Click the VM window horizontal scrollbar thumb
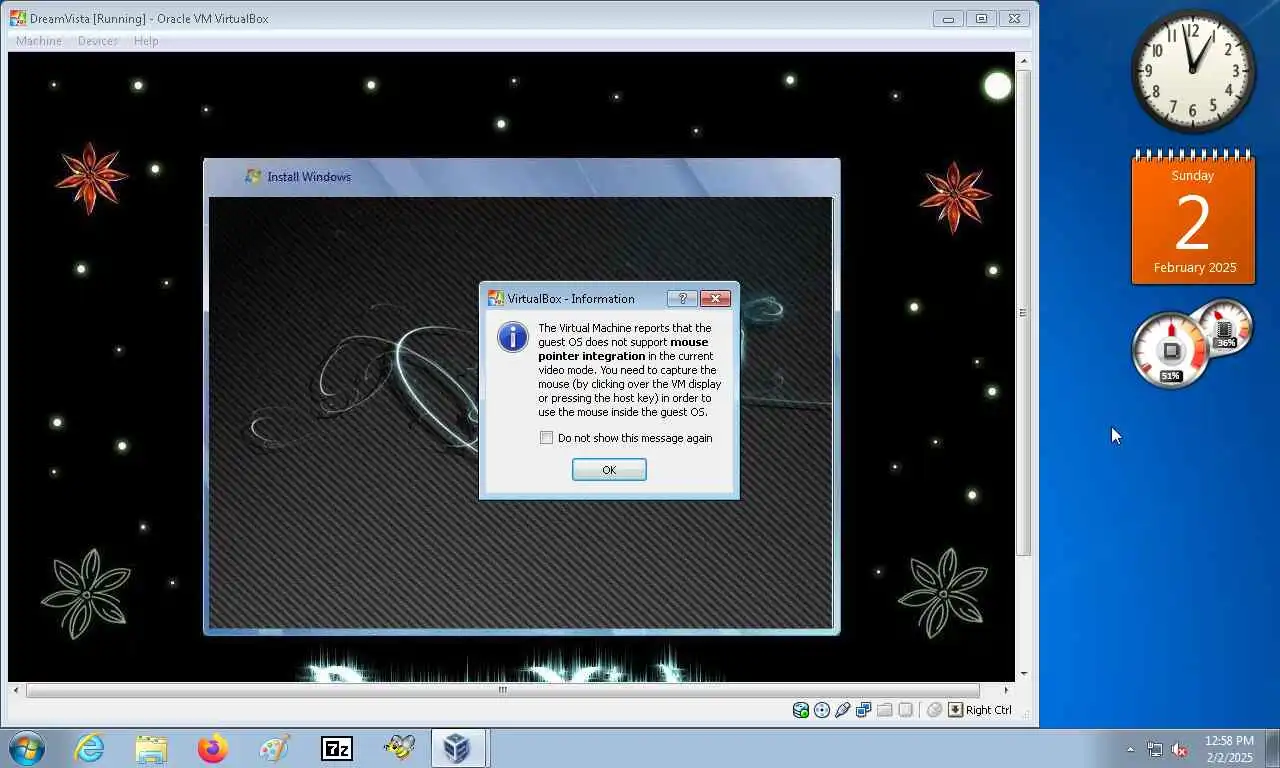The height and width of the screenshot is (768, 1280). pyautogui.click(x=503, y=690)
